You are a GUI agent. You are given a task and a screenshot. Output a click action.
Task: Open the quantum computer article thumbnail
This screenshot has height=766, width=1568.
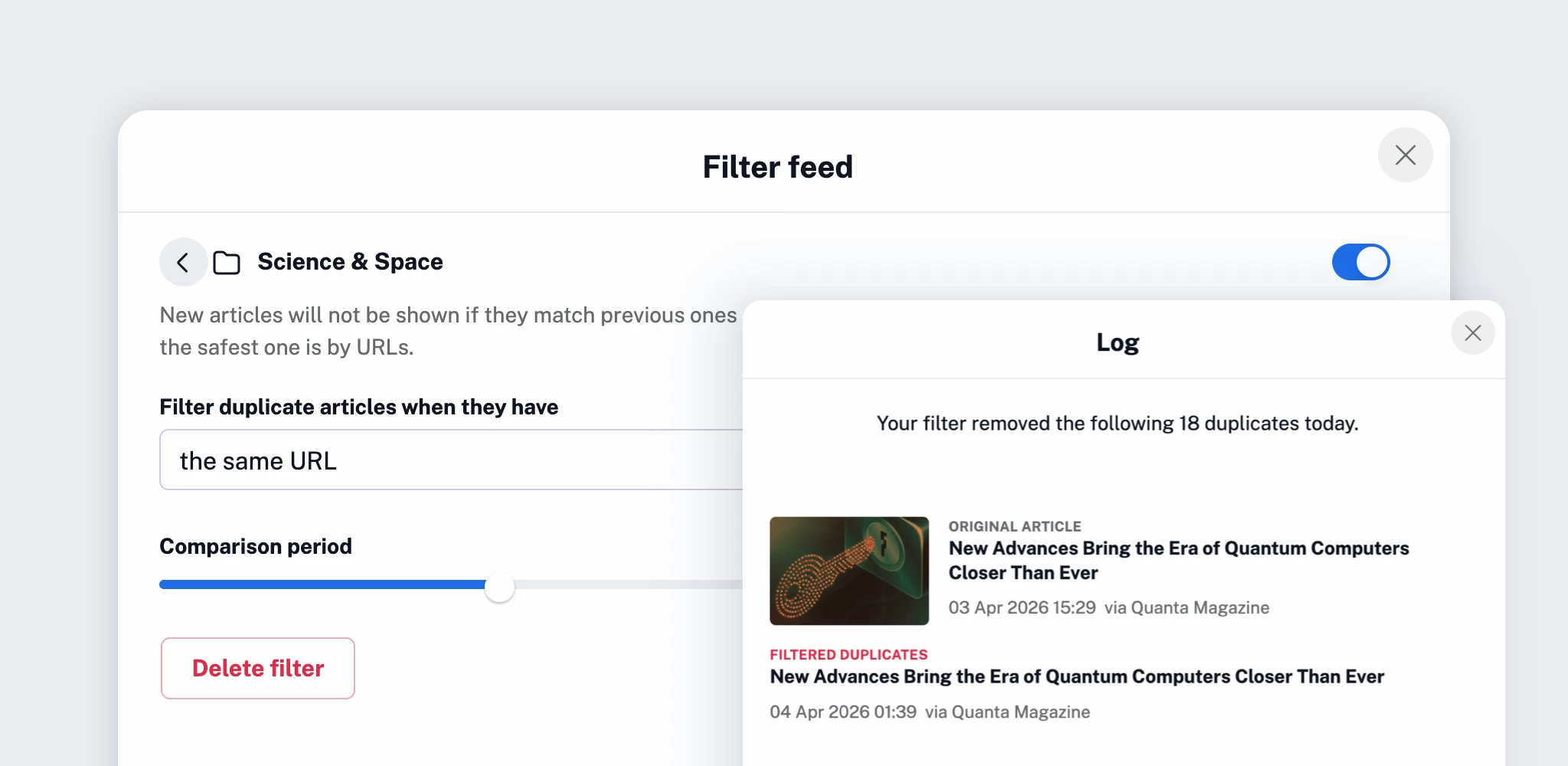(849, 571)
